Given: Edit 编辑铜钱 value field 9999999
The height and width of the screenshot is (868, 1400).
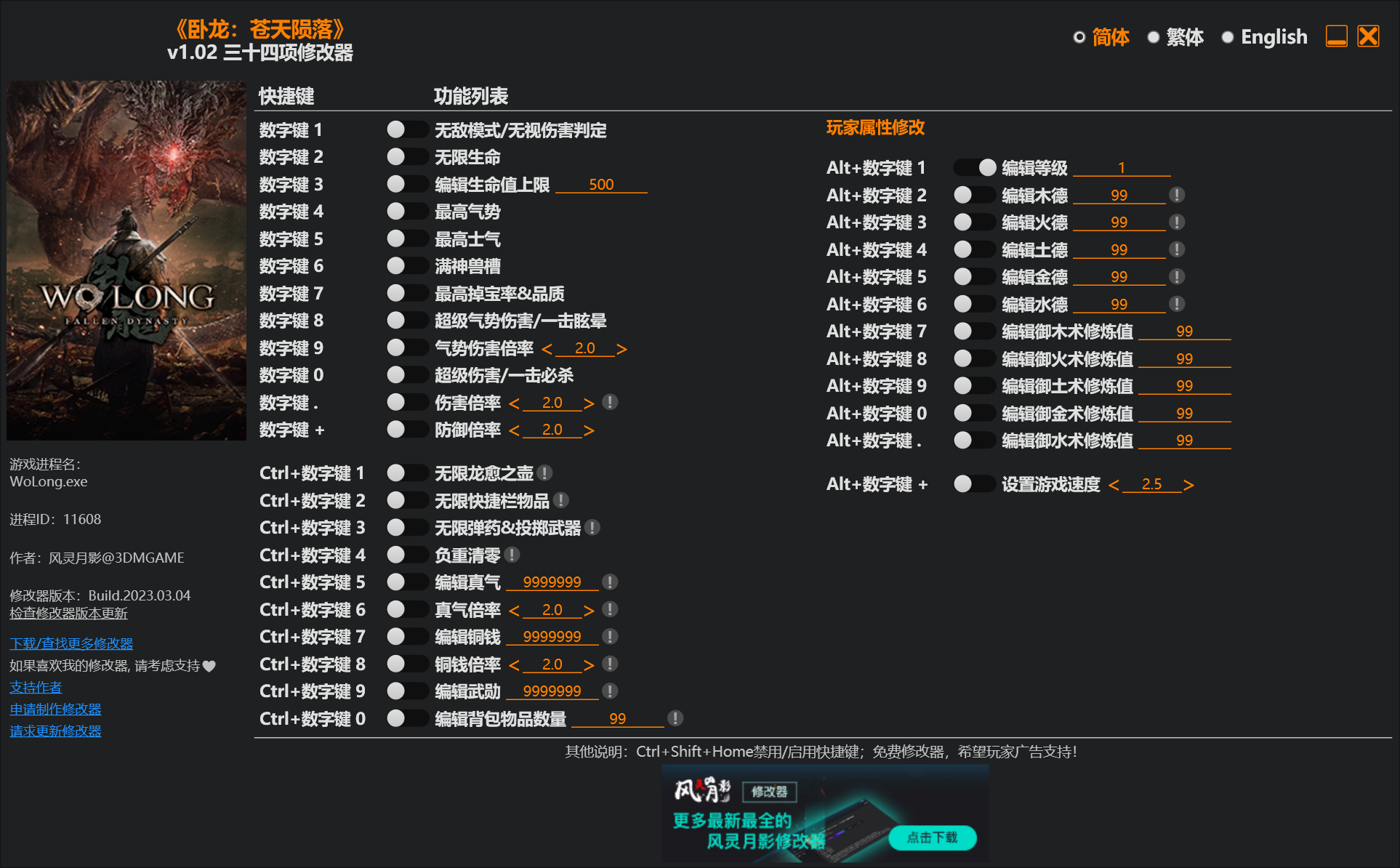Looking at the screenshot, I should tap(552, 637).
